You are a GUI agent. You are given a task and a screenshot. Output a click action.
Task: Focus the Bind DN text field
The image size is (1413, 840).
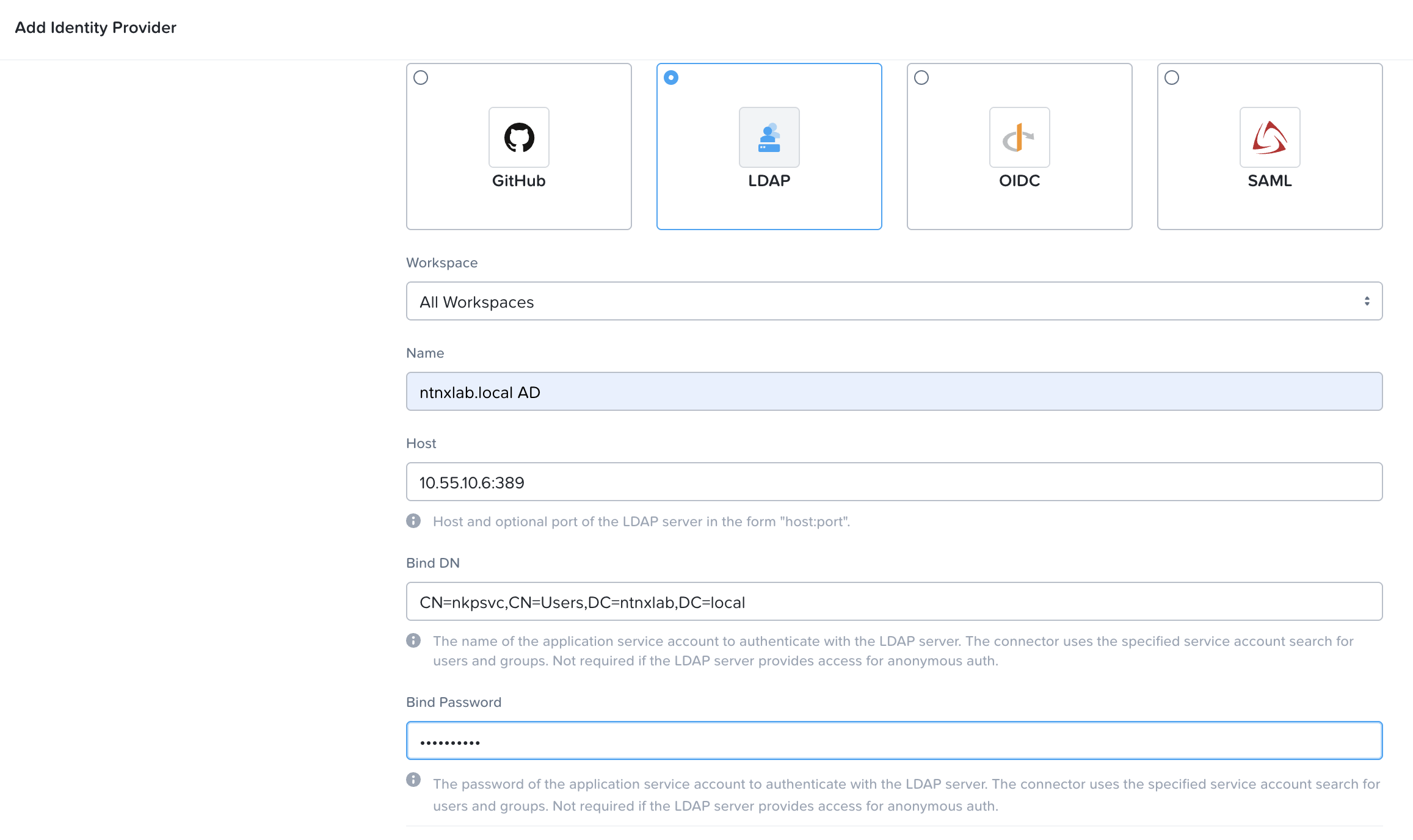click(894, 601)
